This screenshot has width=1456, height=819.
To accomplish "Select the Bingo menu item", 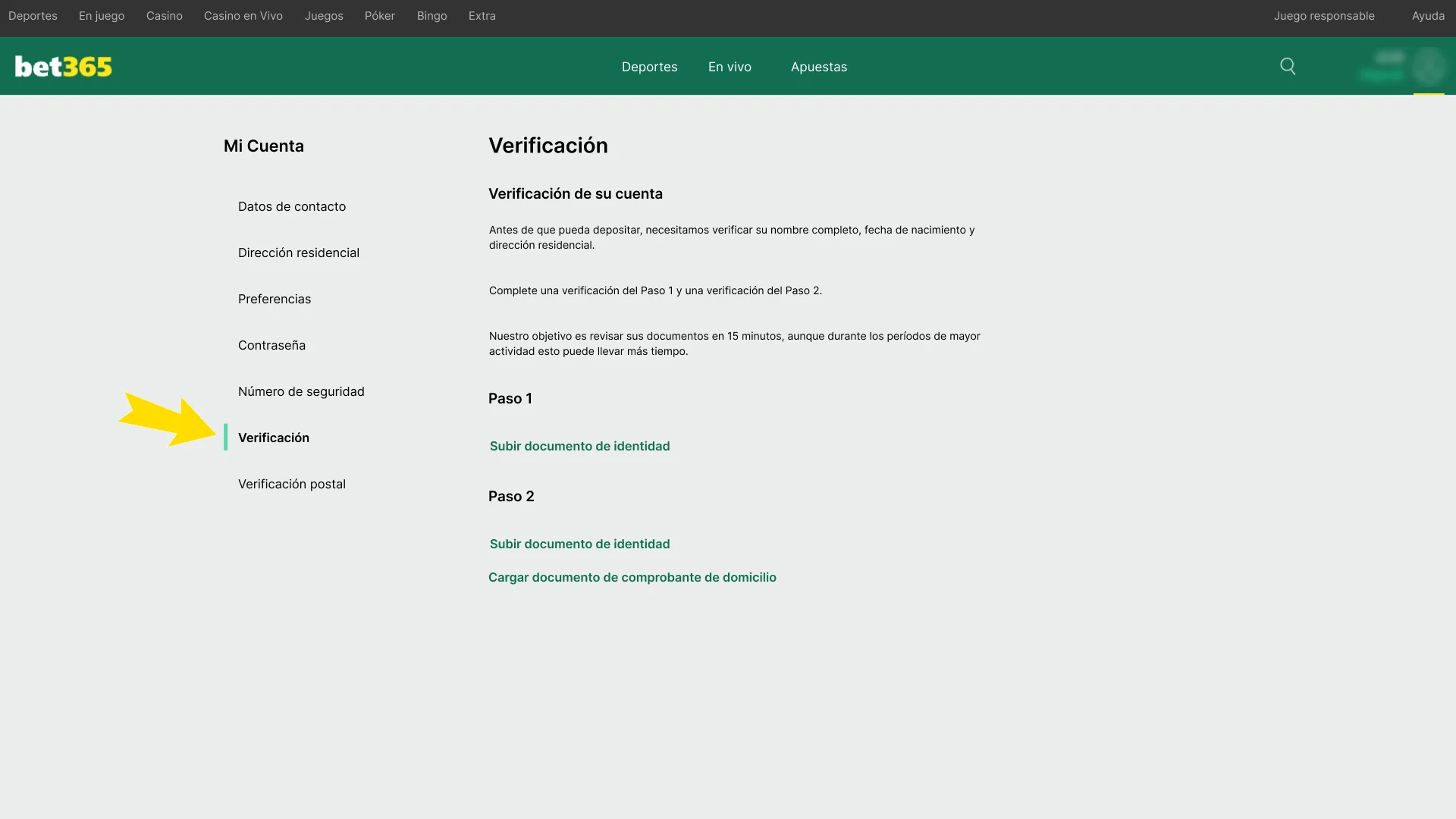I will click(x=431, y=15).
